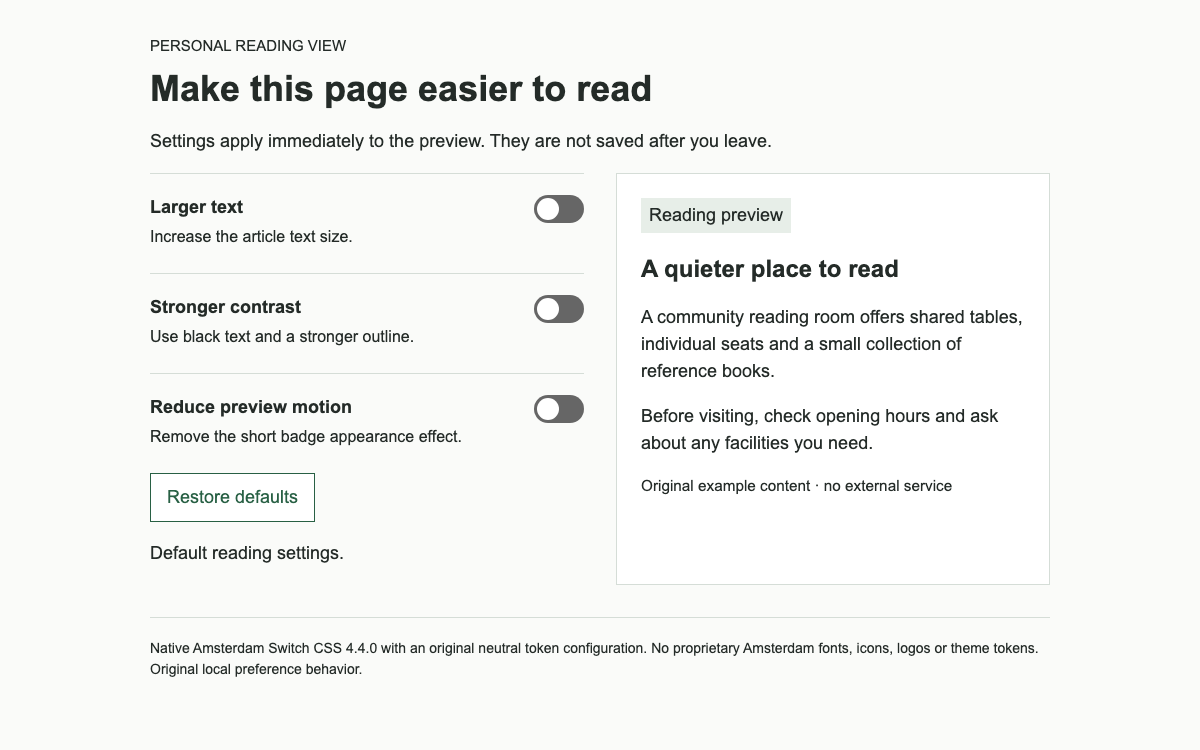The image size is (1200, 750).
Task: Click 'Remove the short badge appearance effect' text
Action: coord(306,437)
